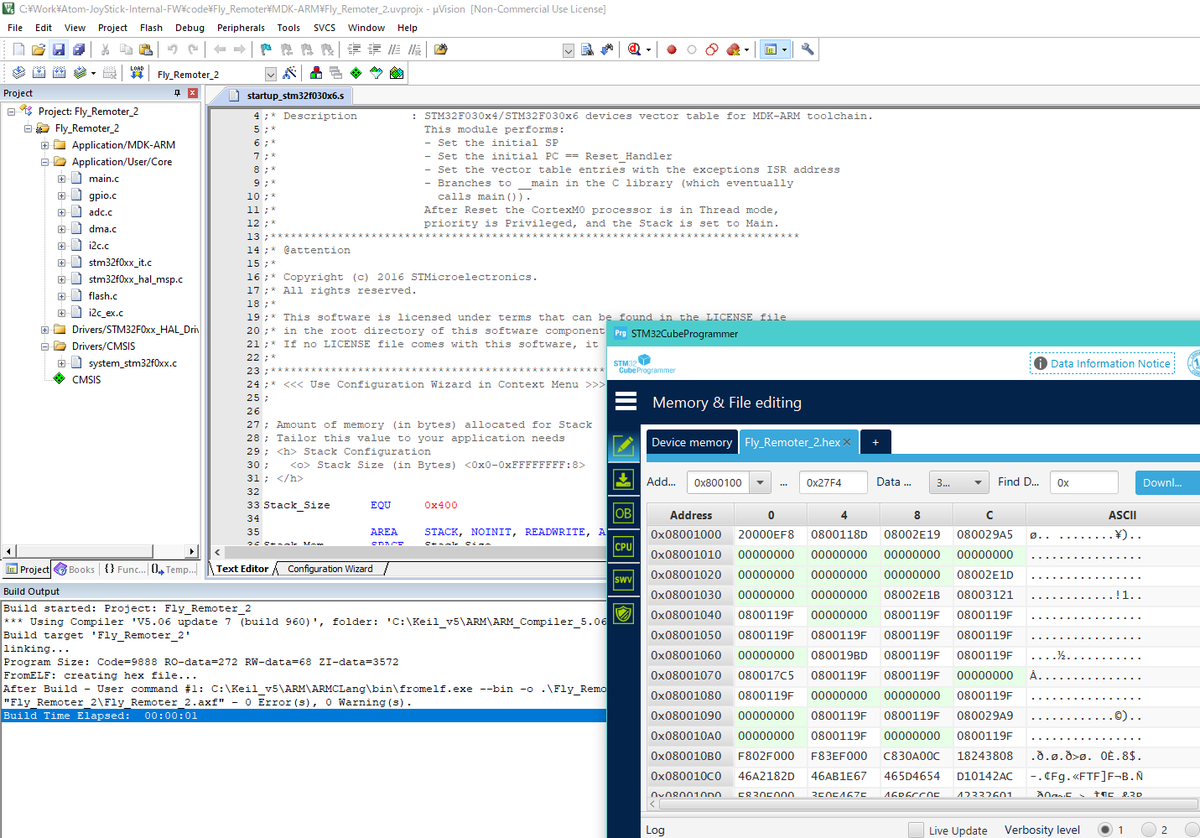Switch to the Device memory tab
Viewport: 1200px width, 838px height.
692,442
